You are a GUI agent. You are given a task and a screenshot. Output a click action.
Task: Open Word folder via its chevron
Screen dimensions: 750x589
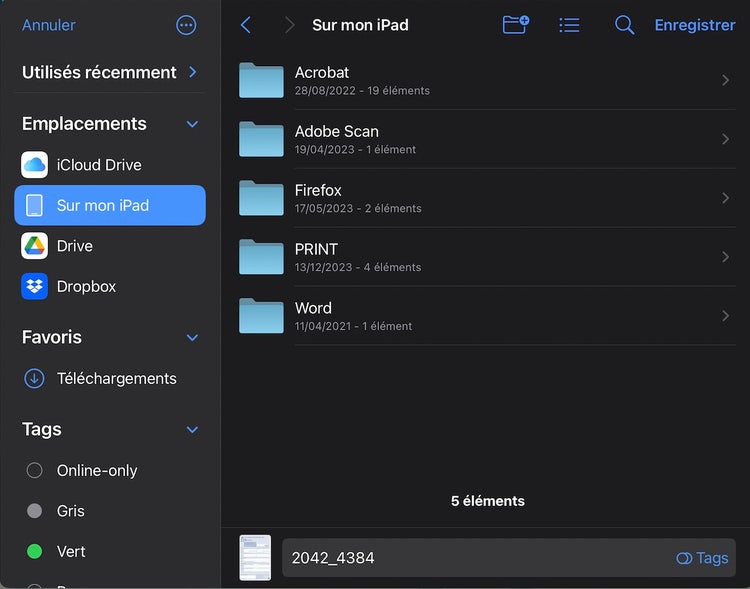(x=726, y=315)
